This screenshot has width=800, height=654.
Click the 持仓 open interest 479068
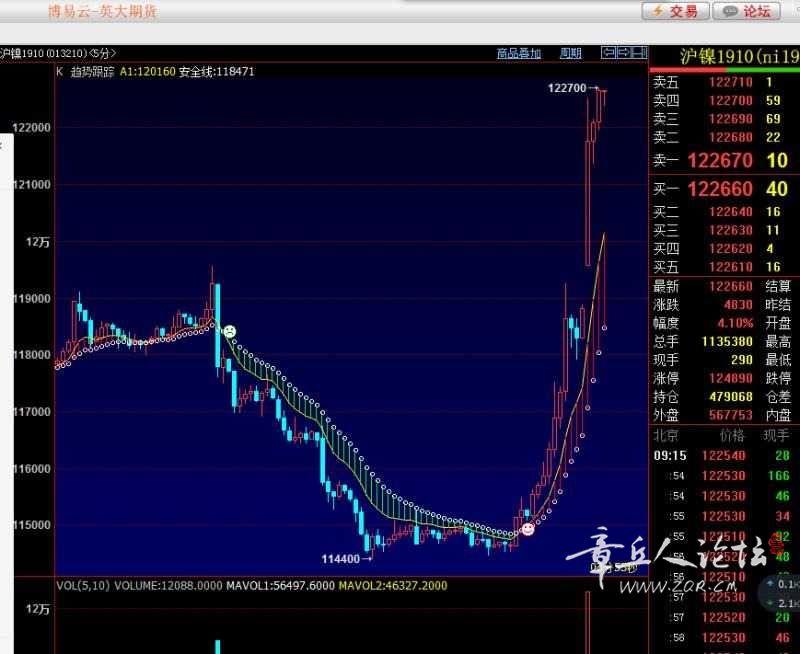click(x=731, y=396)
